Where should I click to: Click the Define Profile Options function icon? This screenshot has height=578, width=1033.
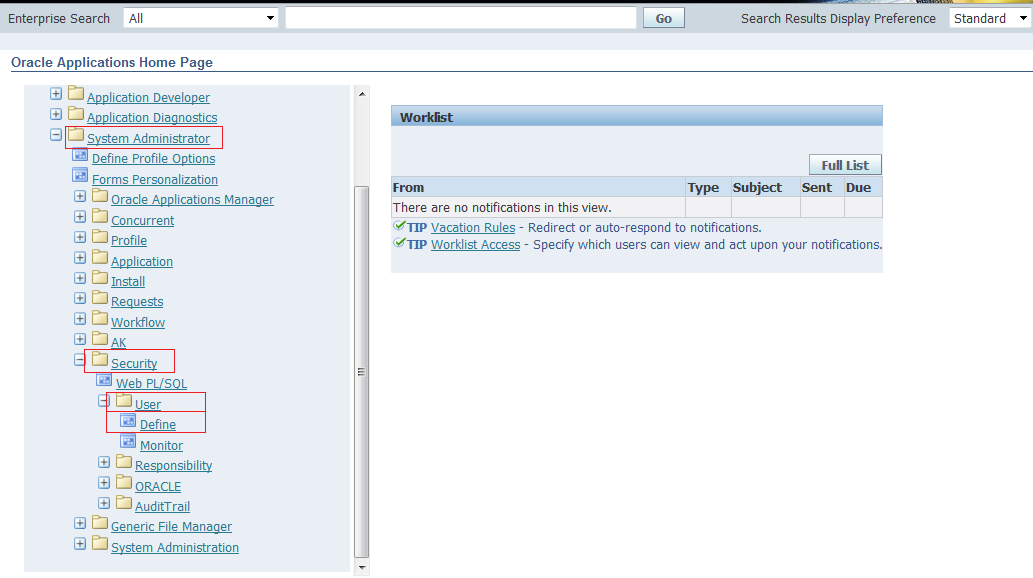[x=80, y=156]
